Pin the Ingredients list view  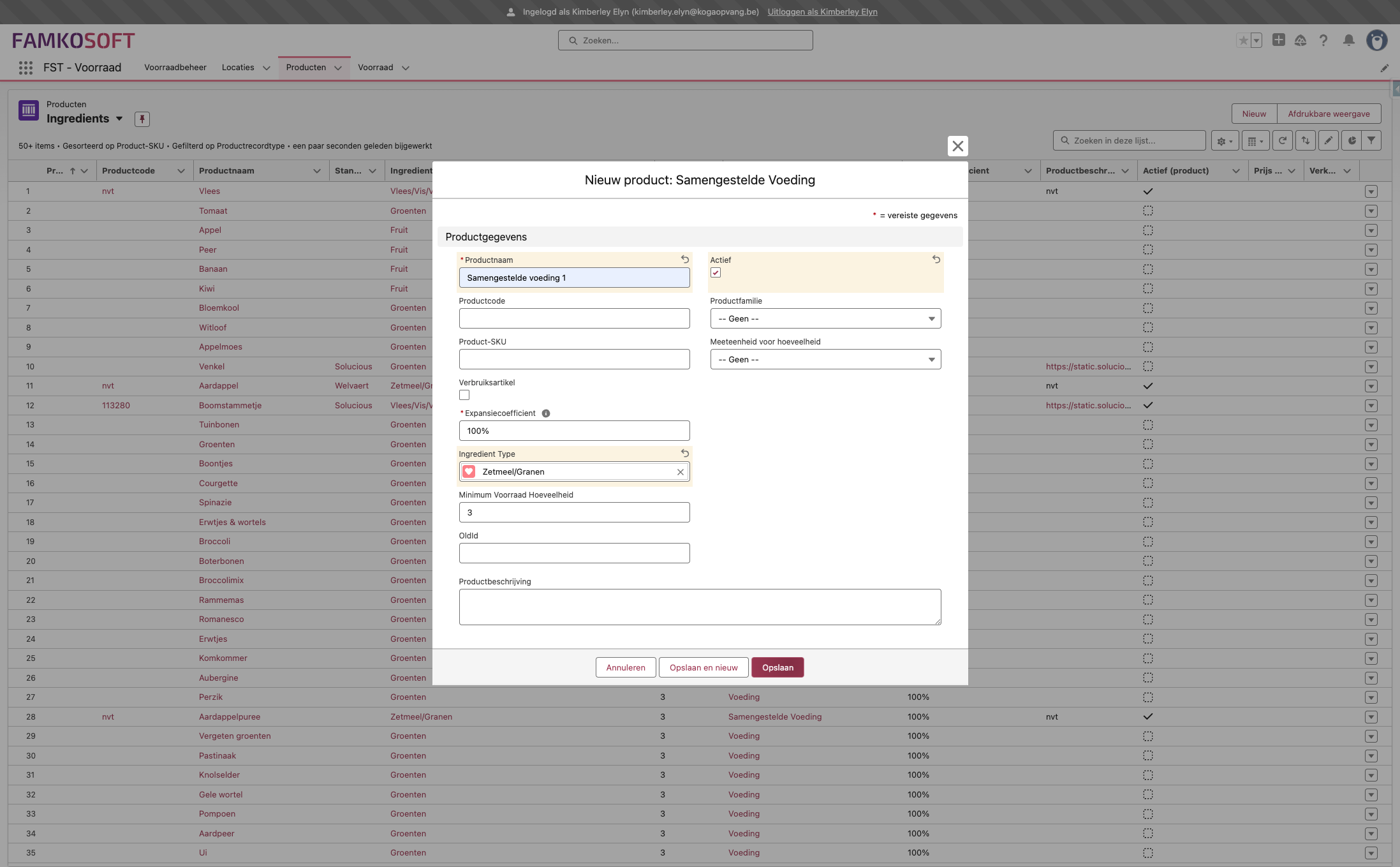142,119
